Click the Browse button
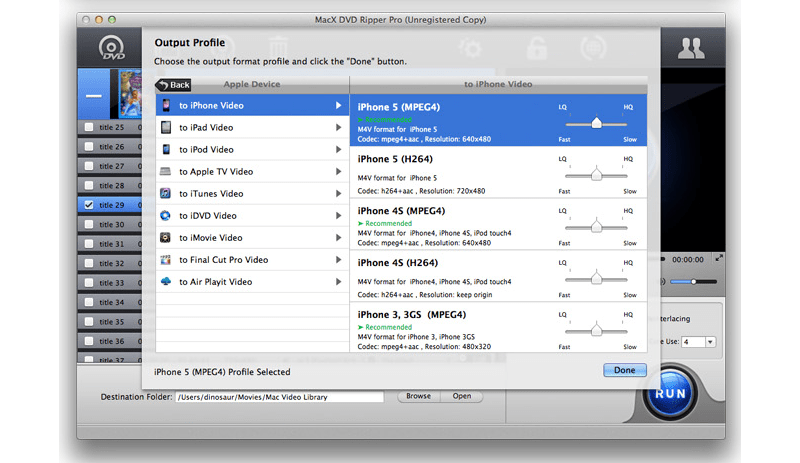Screen dimensions: 800x463 (x=418, y=396)
